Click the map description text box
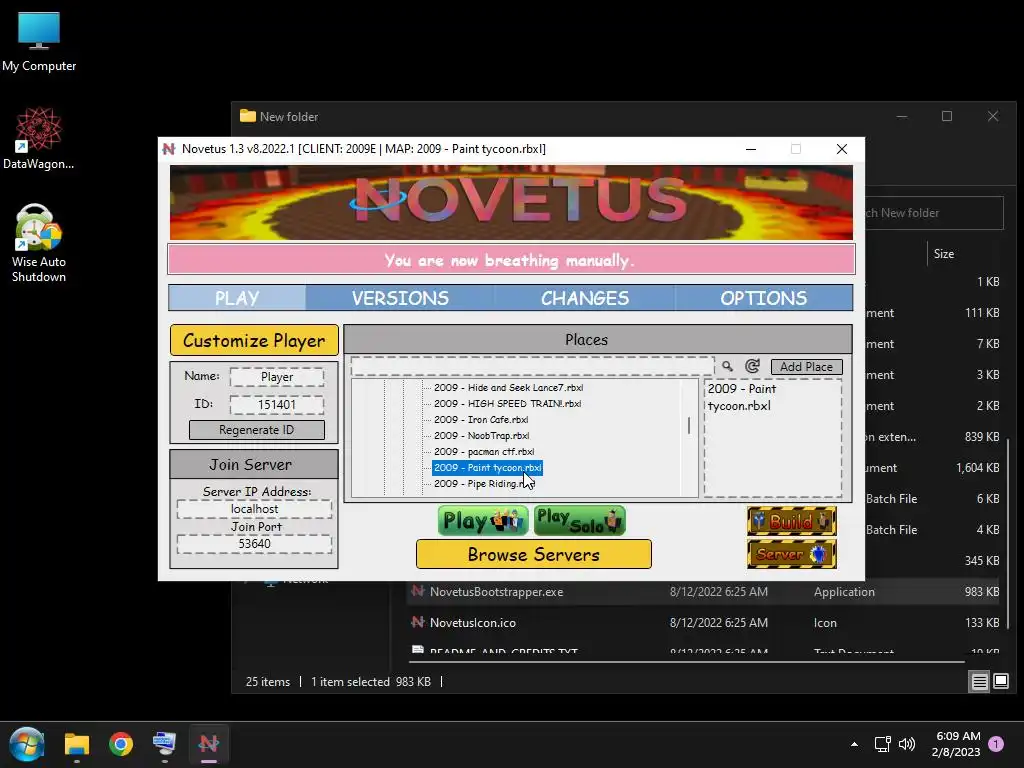The width and height of the screenshot is (1024, 768). [x=773, y=438]
